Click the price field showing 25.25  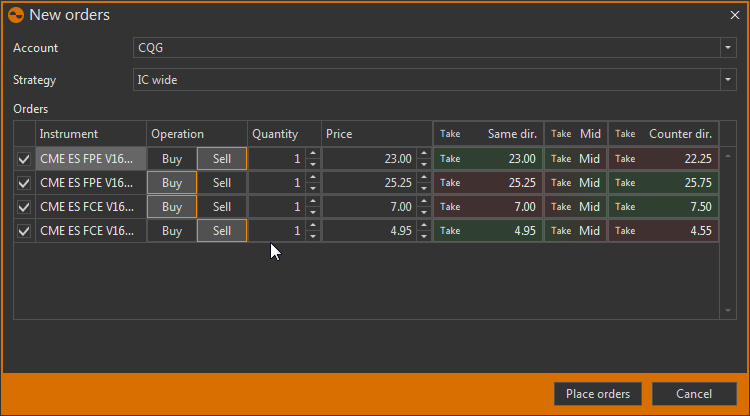[x=369, y=182]
